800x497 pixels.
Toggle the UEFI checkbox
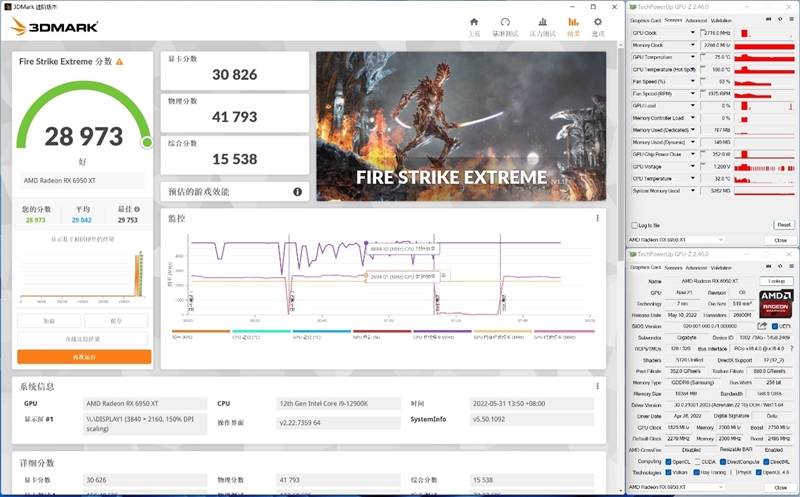tap(774, 327)
